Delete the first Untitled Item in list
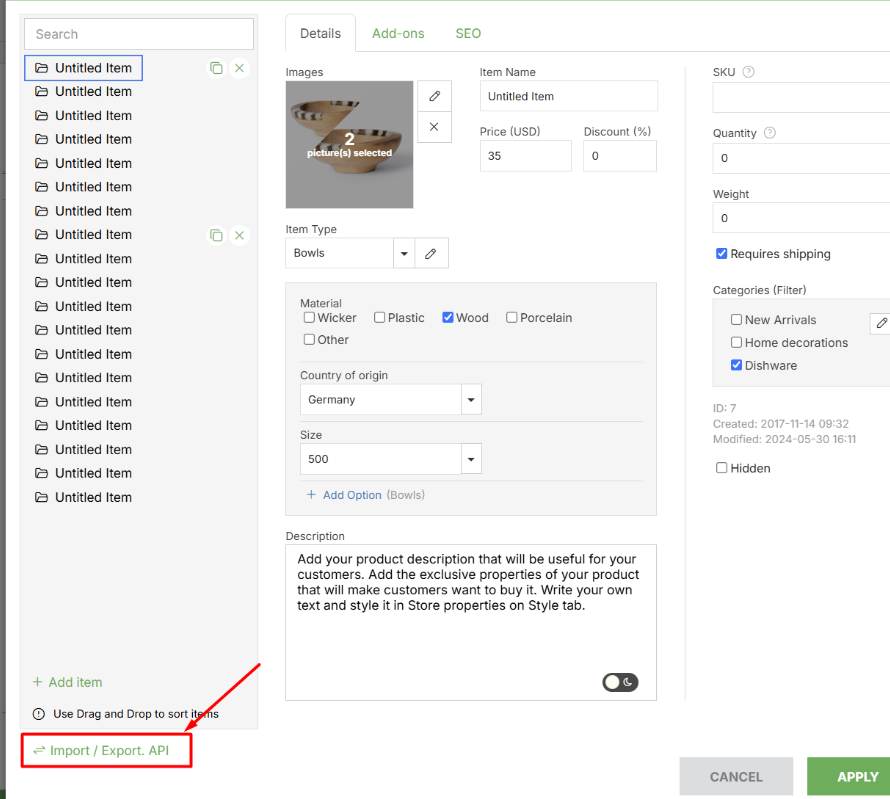Image resolution: width=890 pixels, height=799 pixels. pyautogui.click(x=240, y=68)
